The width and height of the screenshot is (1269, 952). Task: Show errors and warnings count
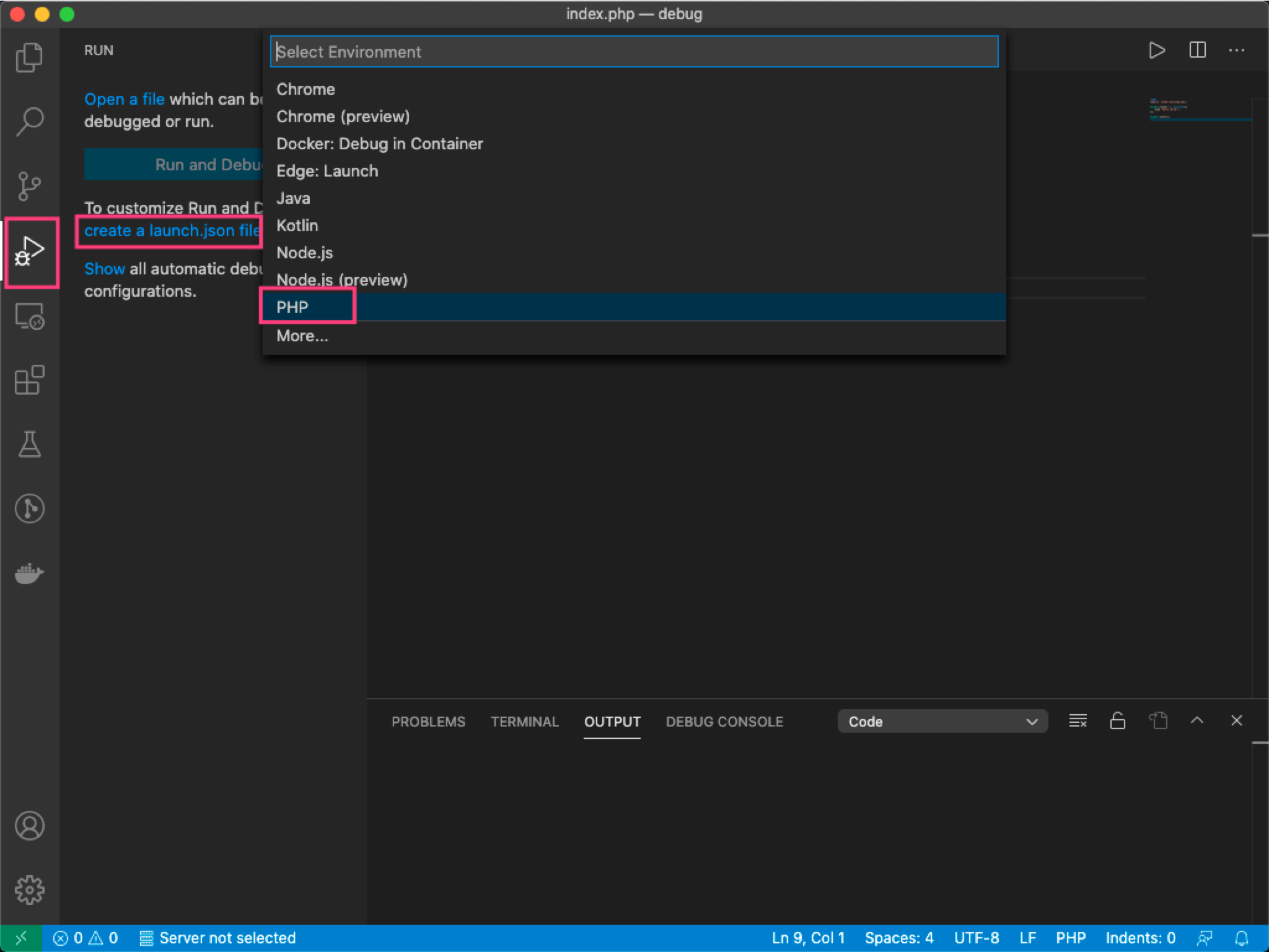click(86, 938)
